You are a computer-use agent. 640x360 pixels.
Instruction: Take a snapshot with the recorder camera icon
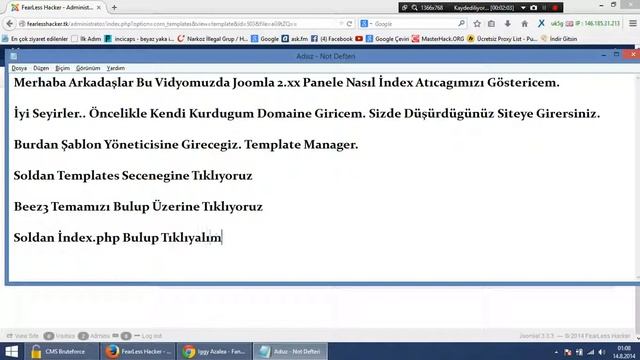[533, 8]
